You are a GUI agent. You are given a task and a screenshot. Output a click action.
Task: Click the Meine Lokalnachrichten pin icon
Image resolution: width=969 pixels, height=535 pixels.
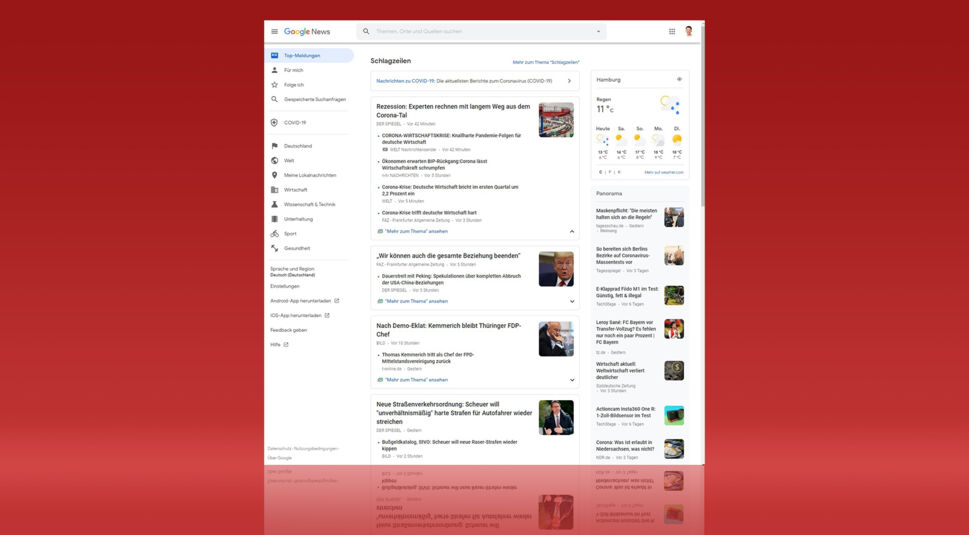[x=274, y=175]
